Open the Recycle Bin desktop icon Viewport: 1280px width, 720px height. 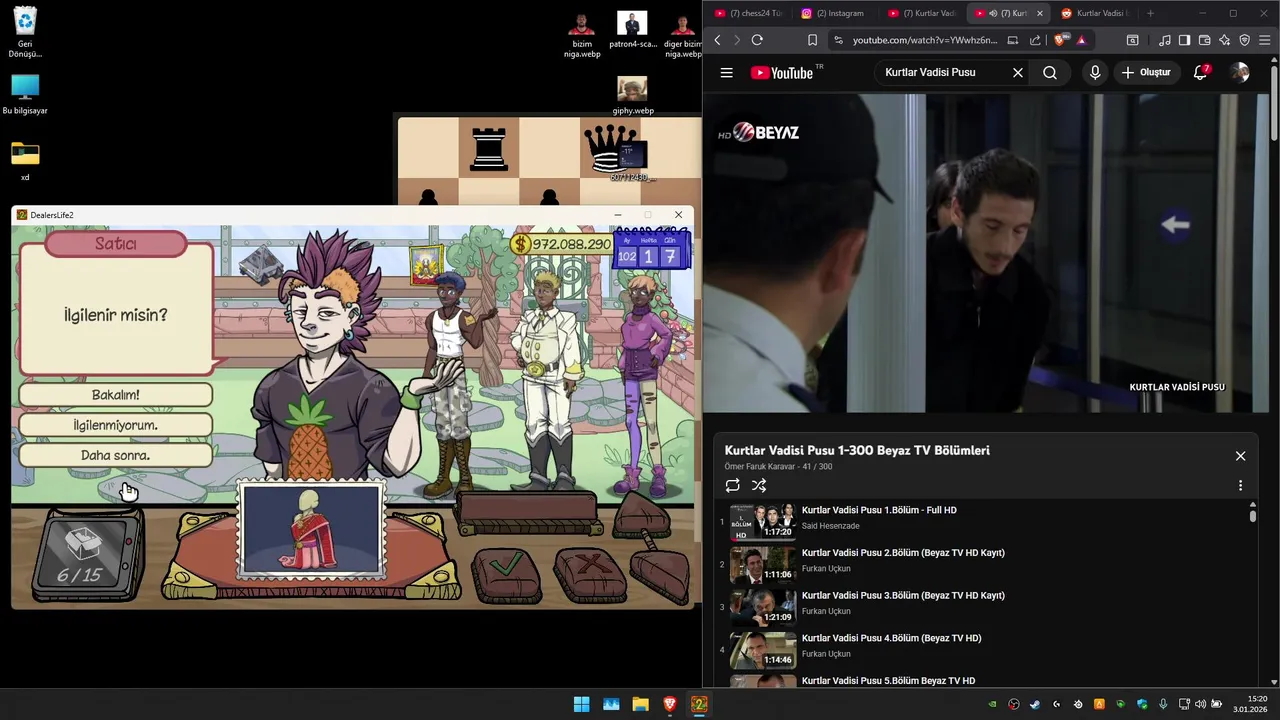point(25,33)
